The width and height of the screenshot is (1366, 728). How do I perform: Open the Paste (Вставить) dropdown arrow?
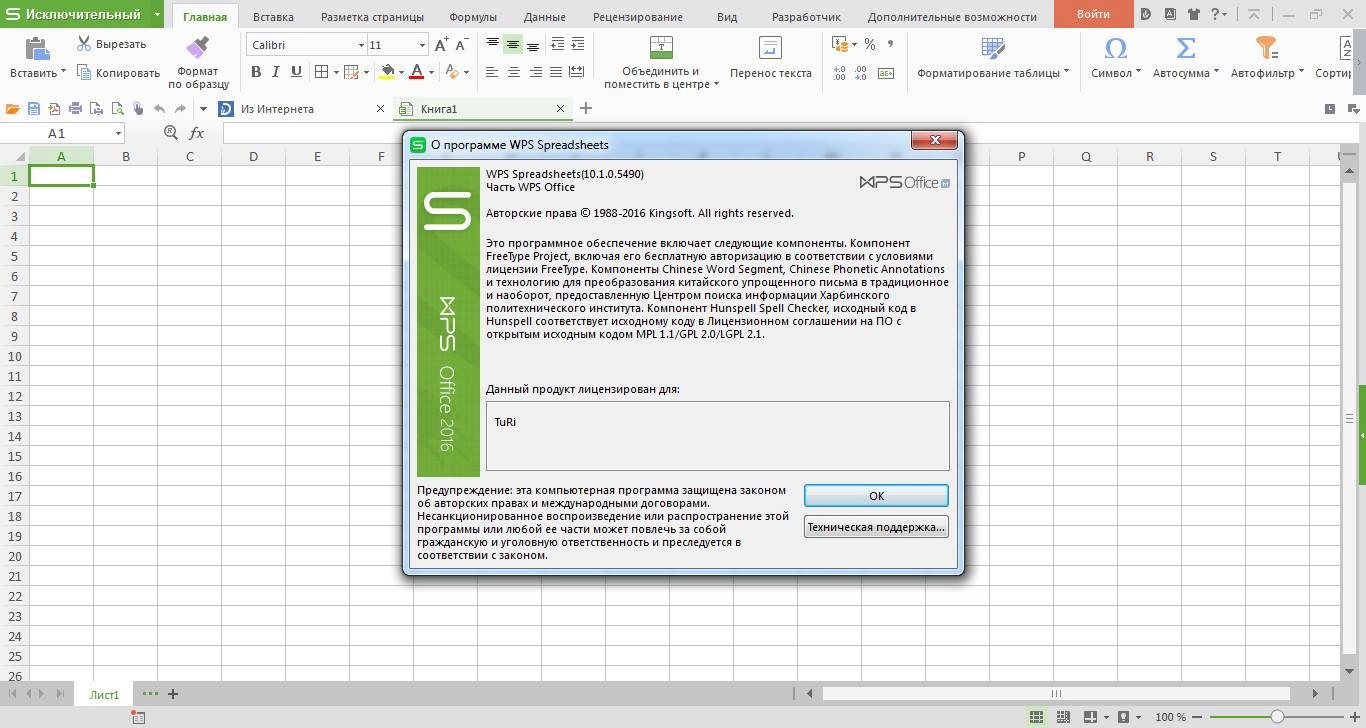(x=63, y=72)
